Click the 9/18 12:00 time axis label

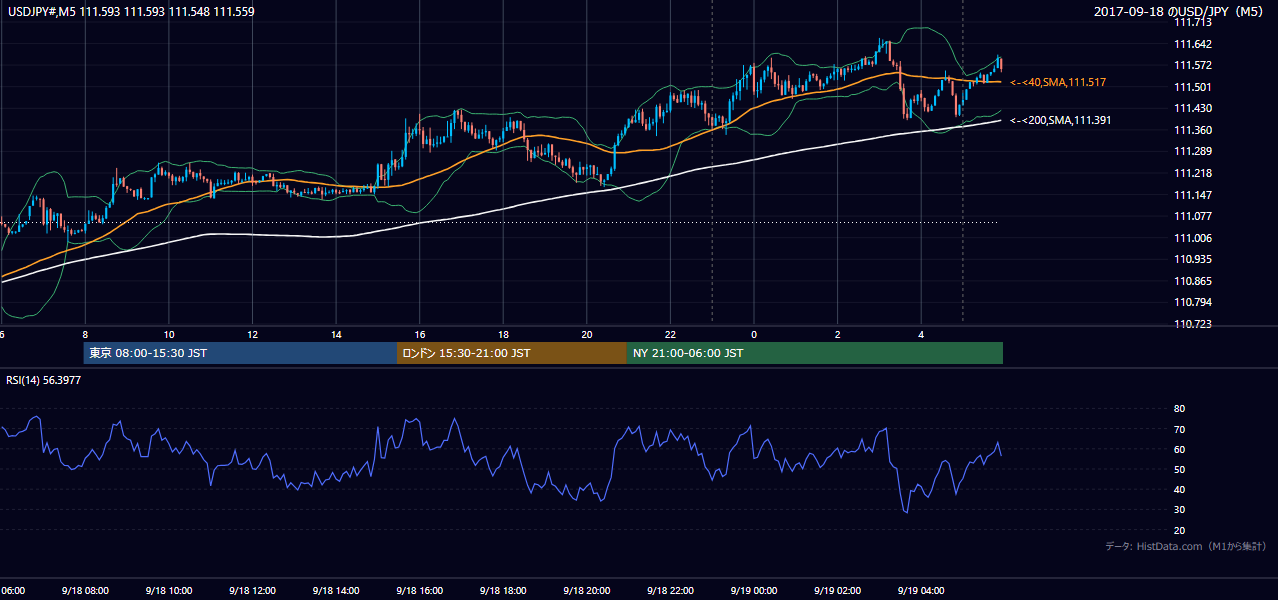(x=251, y=591)
